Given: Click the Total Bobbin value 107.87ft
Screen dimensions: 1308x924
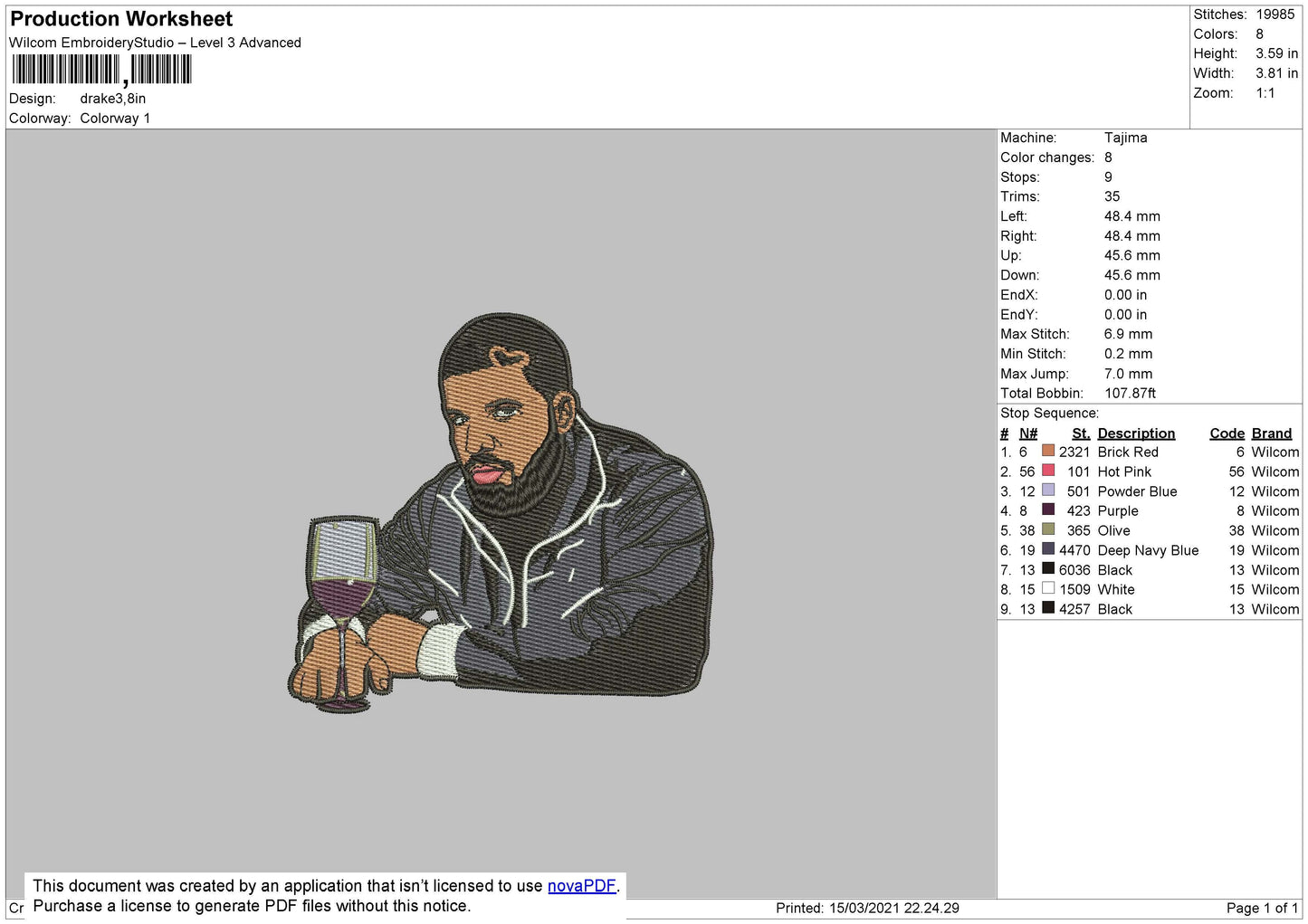Looking at the screenshot, I should coord(1130,394).
